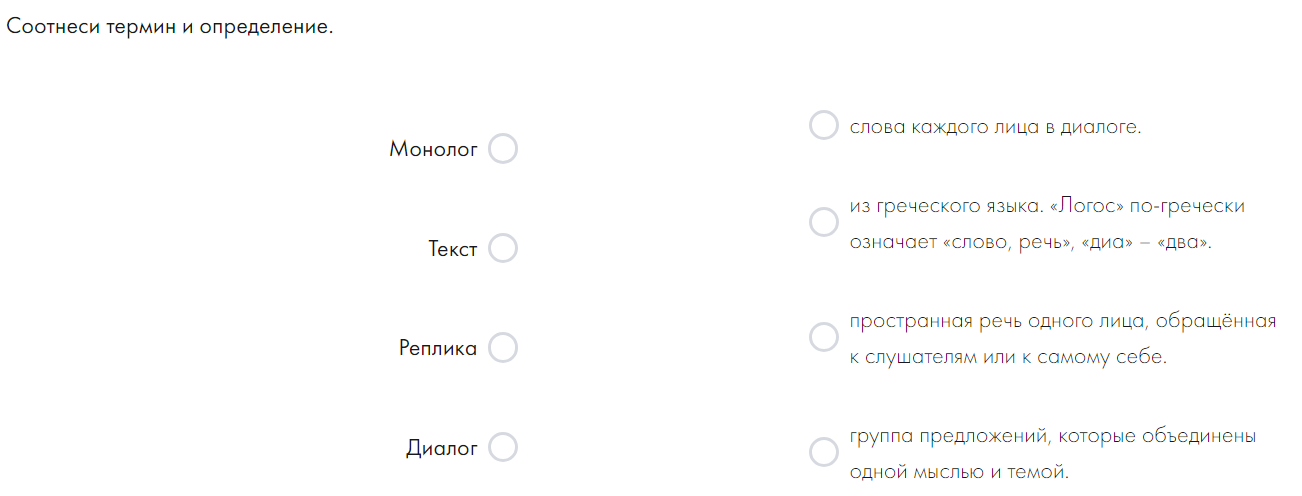The height and width of the screenshot is (496, 1302).
Task: Mark the circle before the 'группа предложений' definition
Action: click(823, 452)
